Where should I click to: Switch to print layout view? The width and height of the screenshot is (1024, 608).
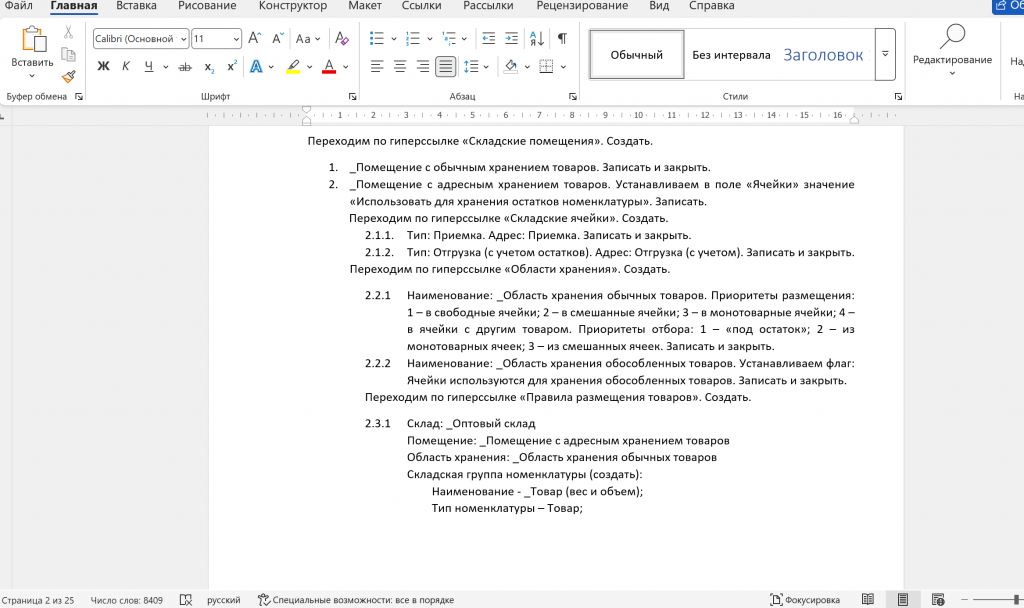point(903,600)
